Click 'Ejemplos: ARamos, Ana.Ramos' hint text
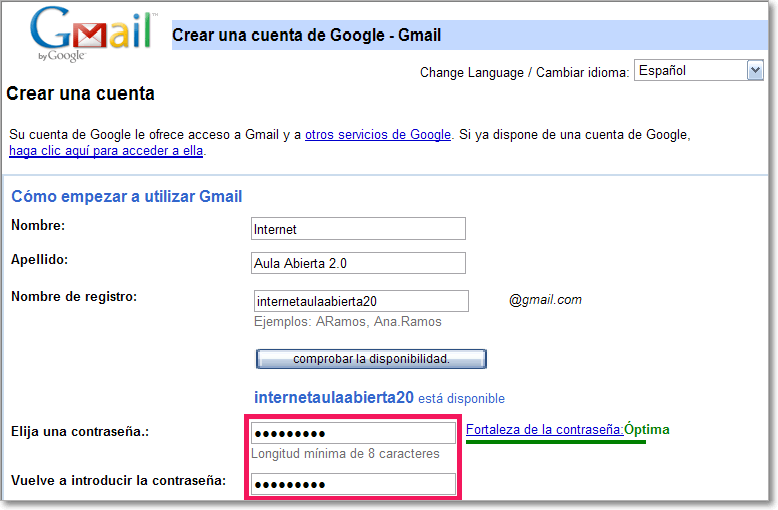This screenshot has width=778, height=510. pyautogui.click(x=347, y=321)
